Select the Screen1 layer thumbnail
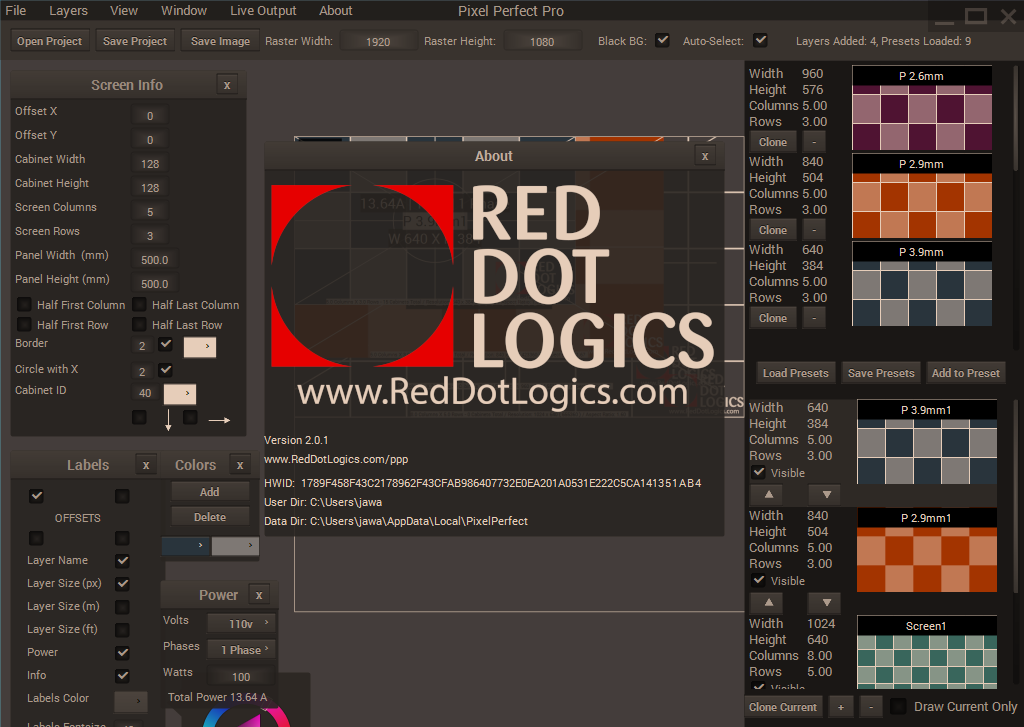Screen dimensions: 1024x727 click(x=926, y=652)
